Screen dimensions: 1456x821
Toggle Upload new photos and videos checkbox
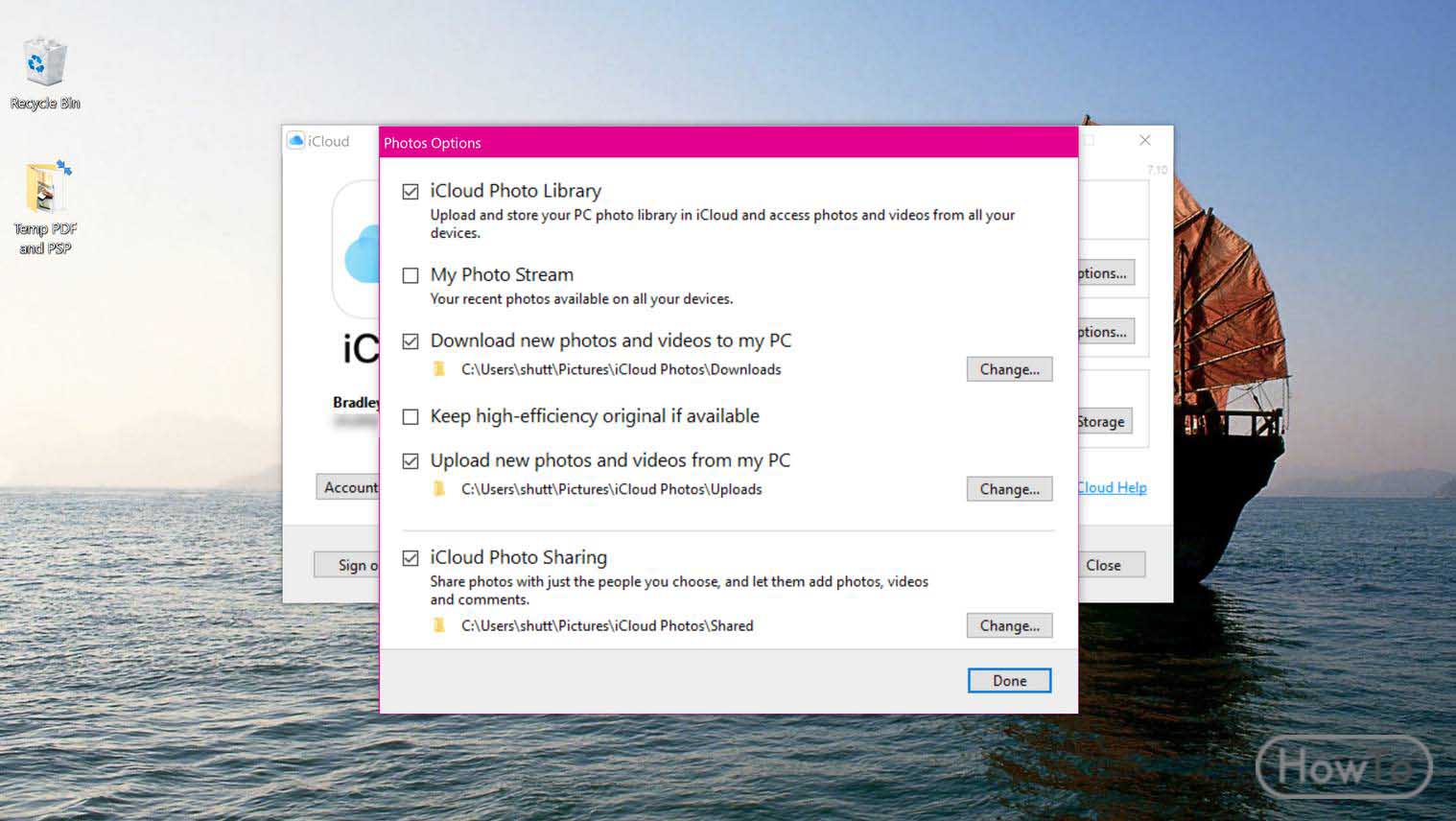(411, 461)
